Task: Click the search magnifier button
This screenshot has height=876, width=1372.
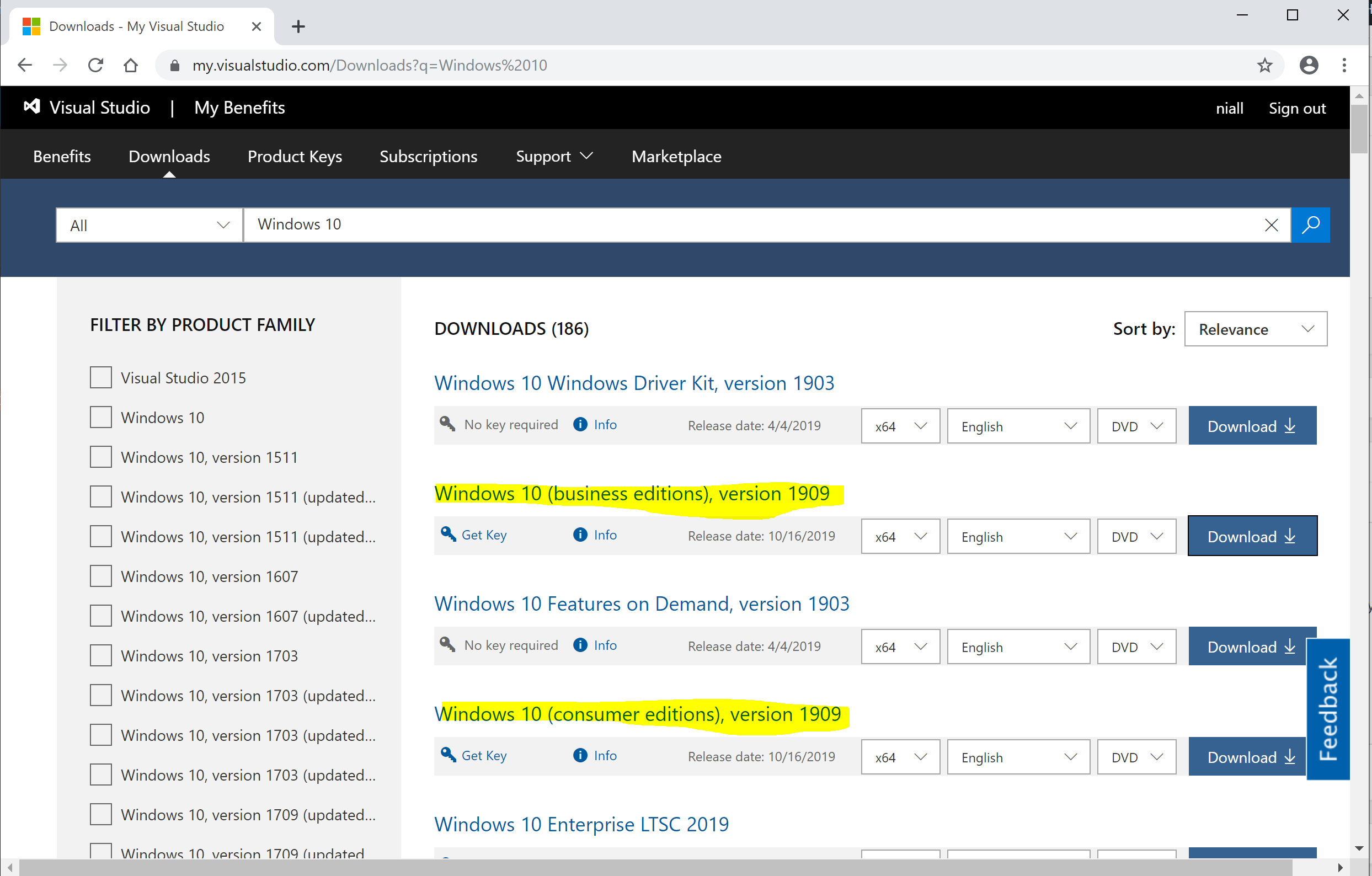Action: coord(1310,225)
